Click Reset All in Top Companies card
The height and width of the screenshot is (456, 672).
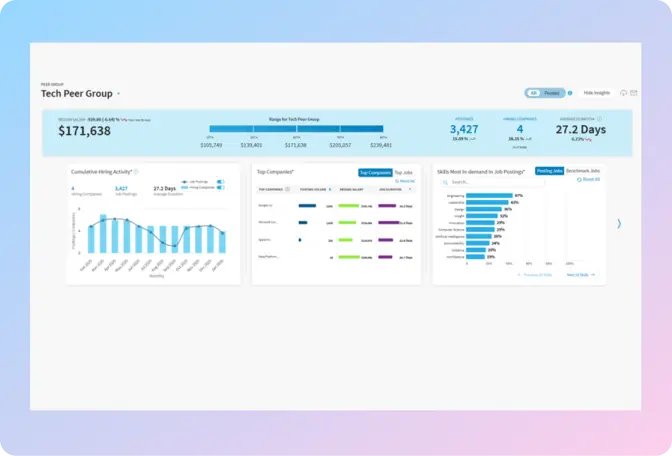(x=405, y=181)
